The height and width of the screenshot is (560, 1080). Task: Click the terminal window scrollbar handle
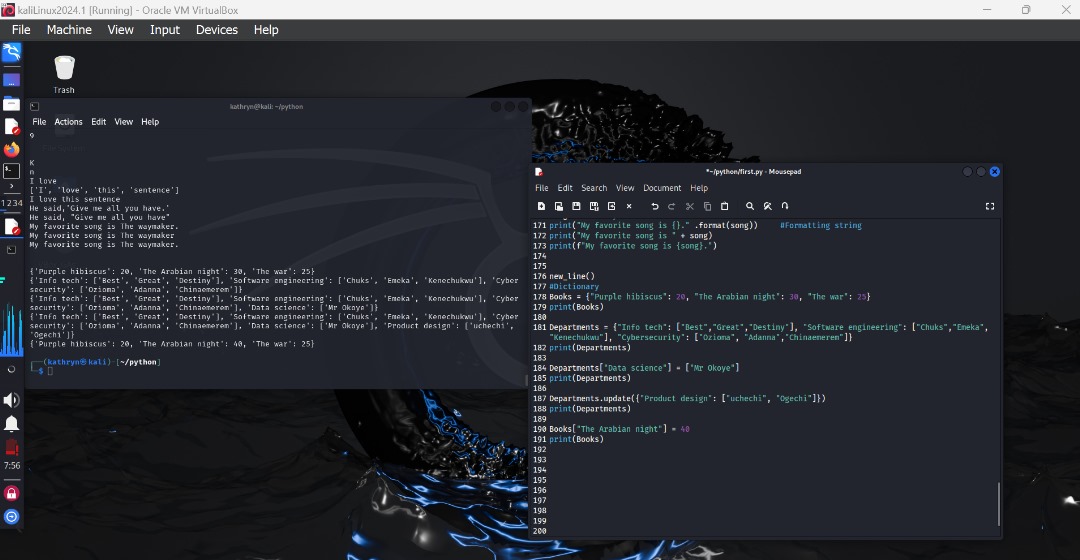tap(528, 380)
